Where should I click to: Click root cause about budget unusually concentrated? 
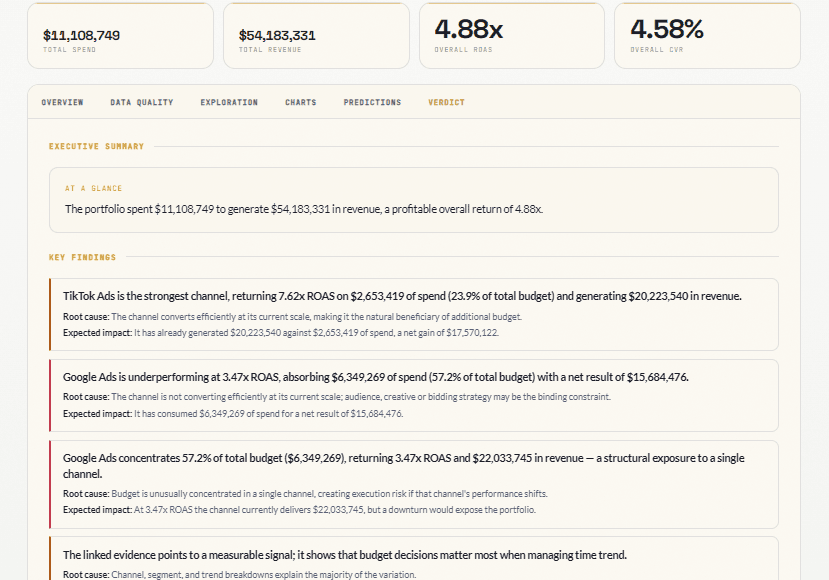305,494
